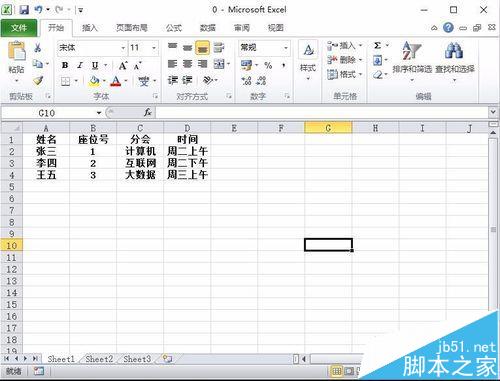500x381 pixels.
Task: Toggle middle vertical alignment button
Action: [187, 48]
